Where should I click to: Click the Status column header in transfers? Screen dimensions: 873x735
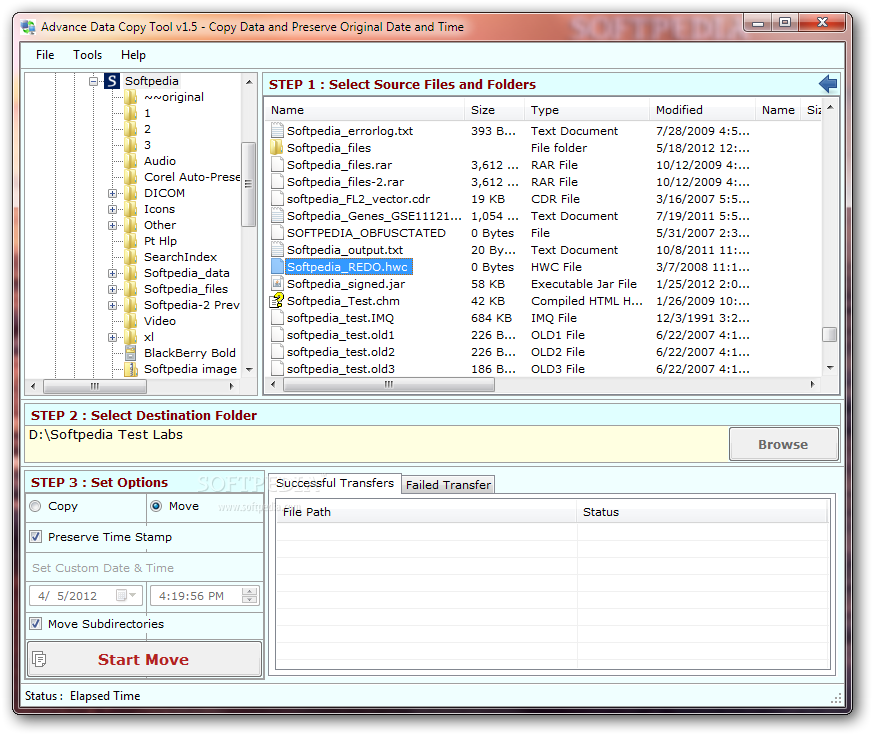point(702,512)
